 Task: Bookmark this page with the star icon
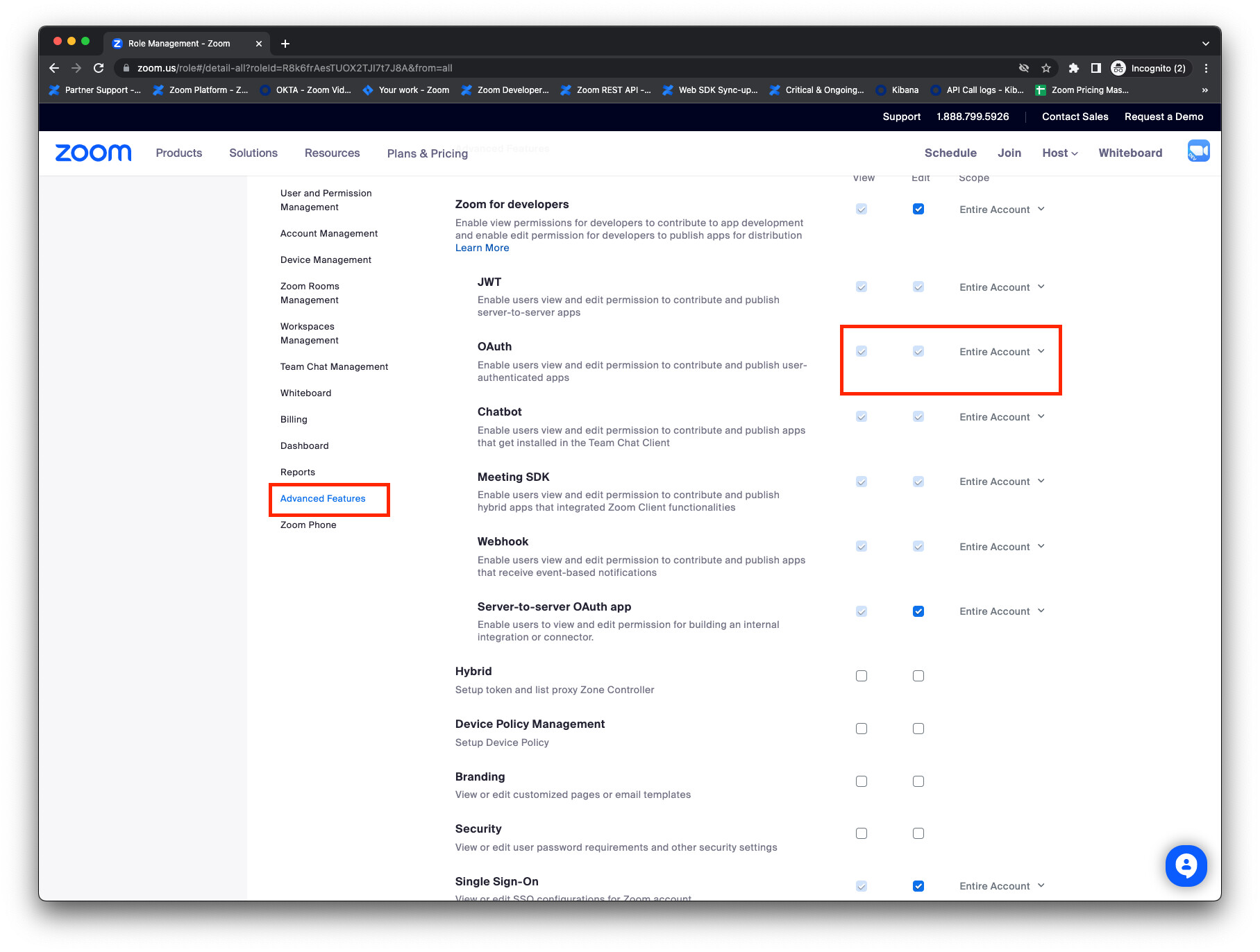1045,68
